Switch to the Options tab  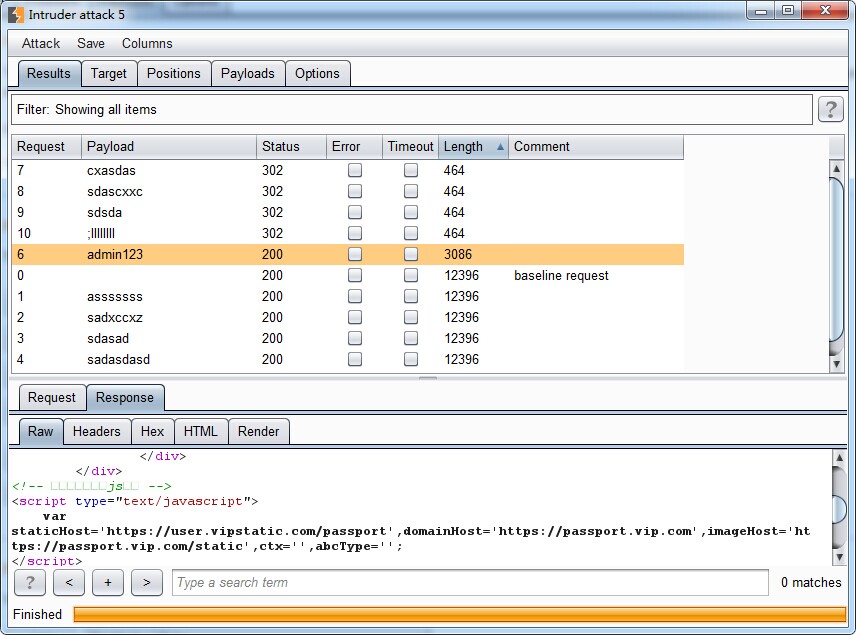click(x=317, y=73)
